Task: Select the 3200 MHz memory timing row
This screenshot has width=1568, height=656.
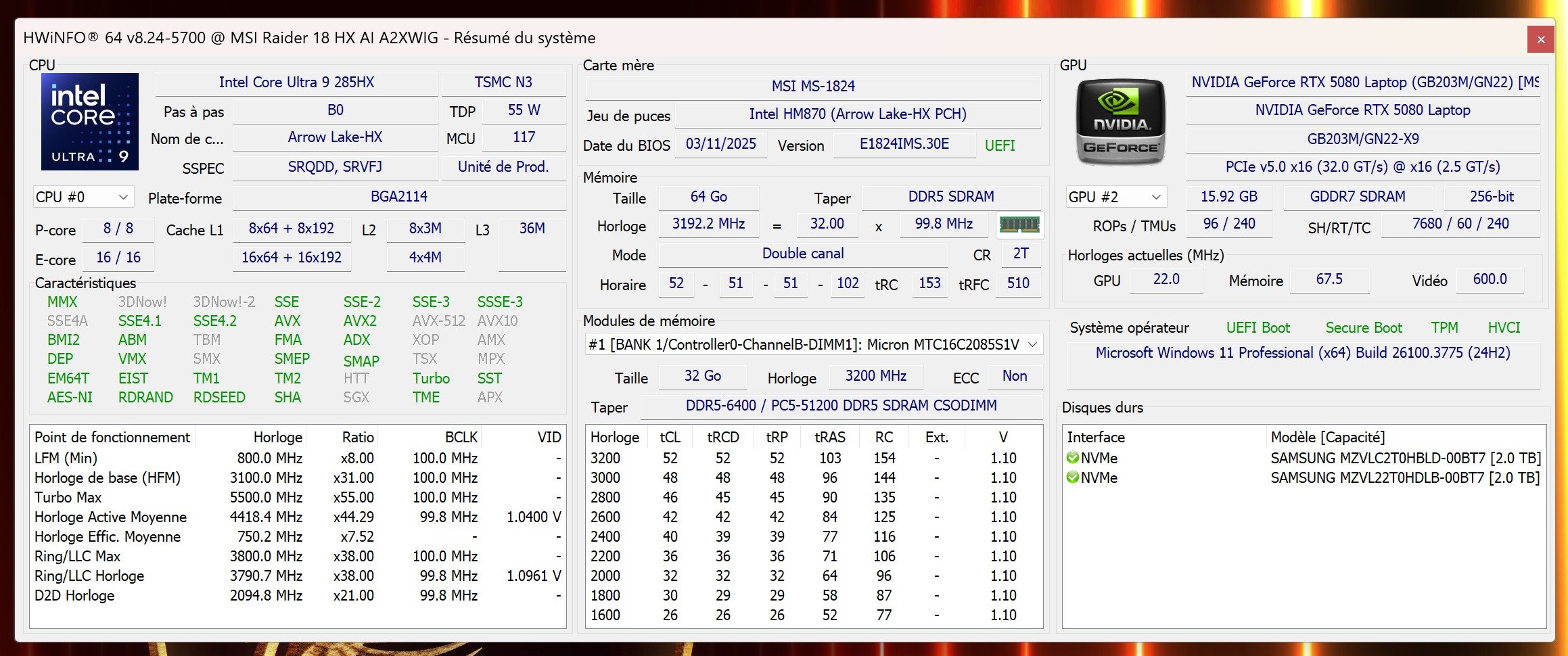Action: [x=812, y=458]
